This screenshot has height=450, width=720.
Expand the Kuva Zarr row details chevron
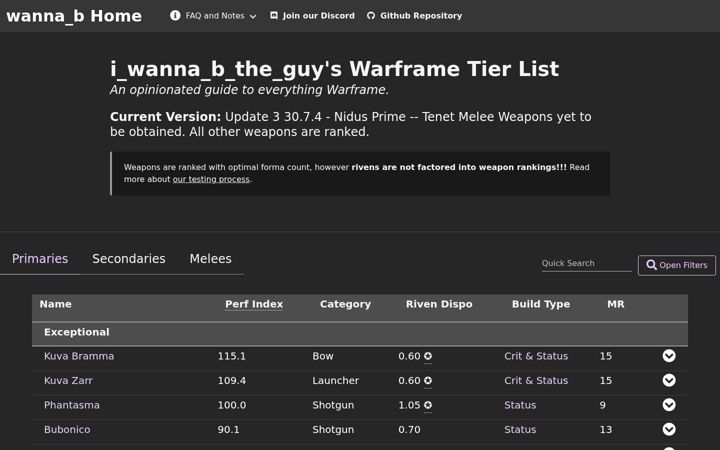click(669, 380)
